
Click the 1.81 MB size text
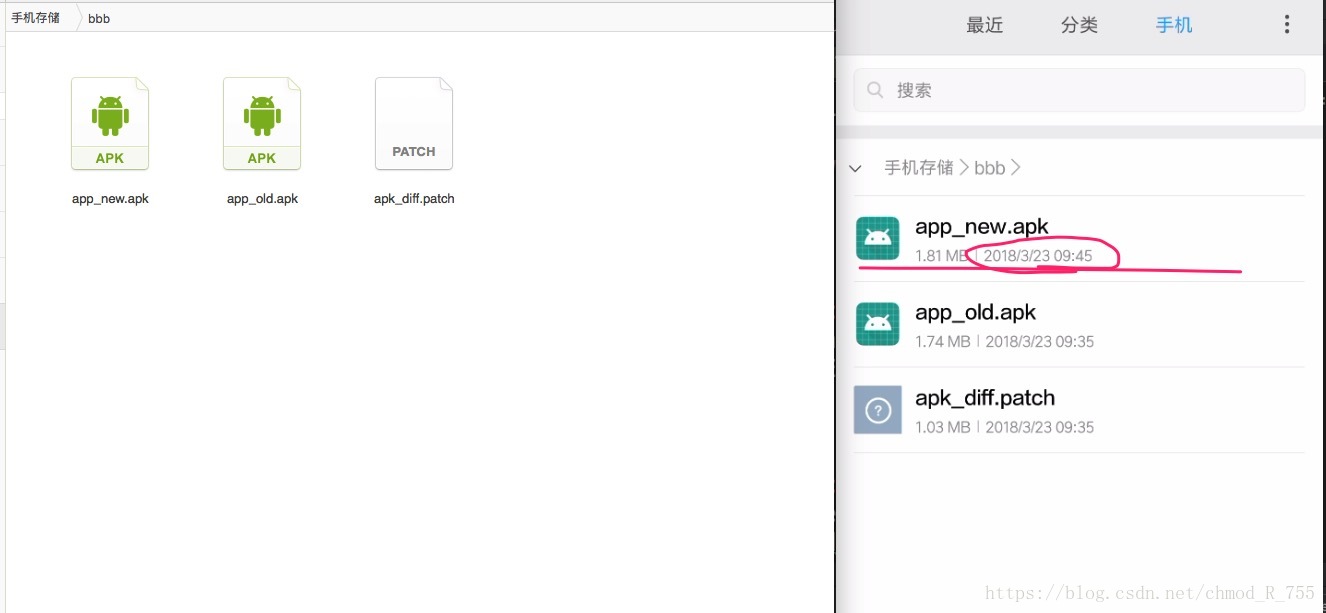(x=942, y=256)
